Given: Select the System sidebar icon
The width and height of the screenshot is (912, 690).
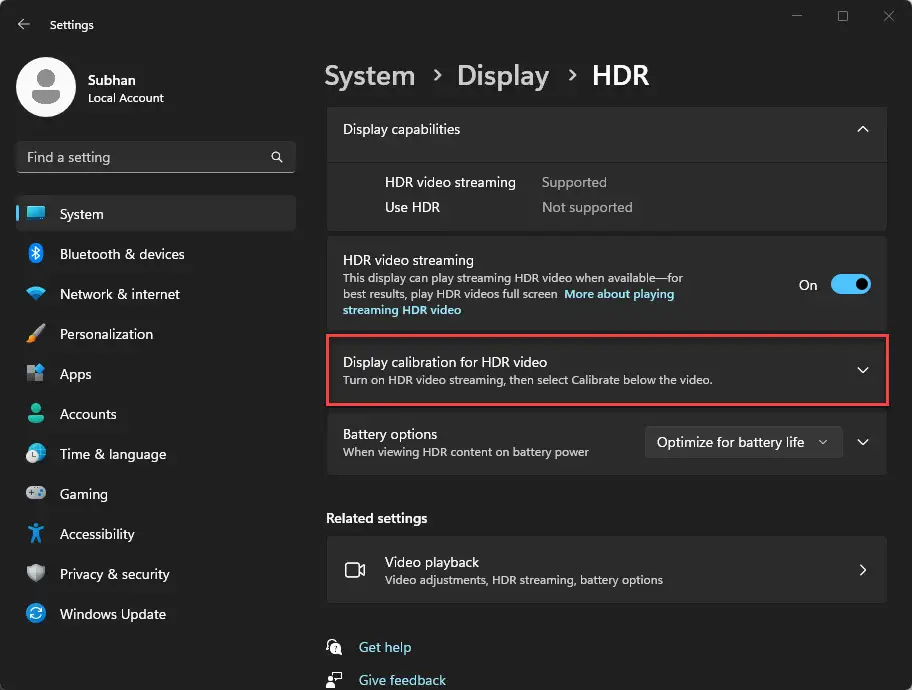Looking at the screenshot, I should pyautogui.click(x=37, y=214).
